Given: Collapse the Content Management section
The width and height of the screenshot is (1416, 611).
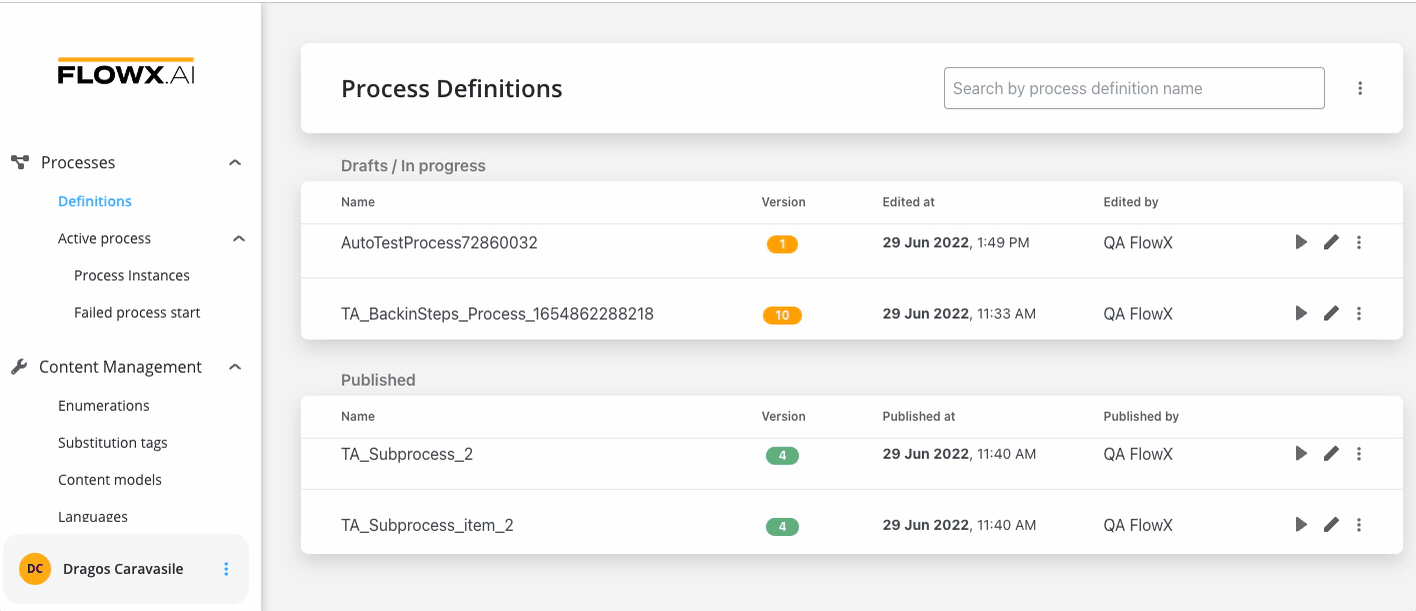Looking at the screenshot, I should click(235, 367).
